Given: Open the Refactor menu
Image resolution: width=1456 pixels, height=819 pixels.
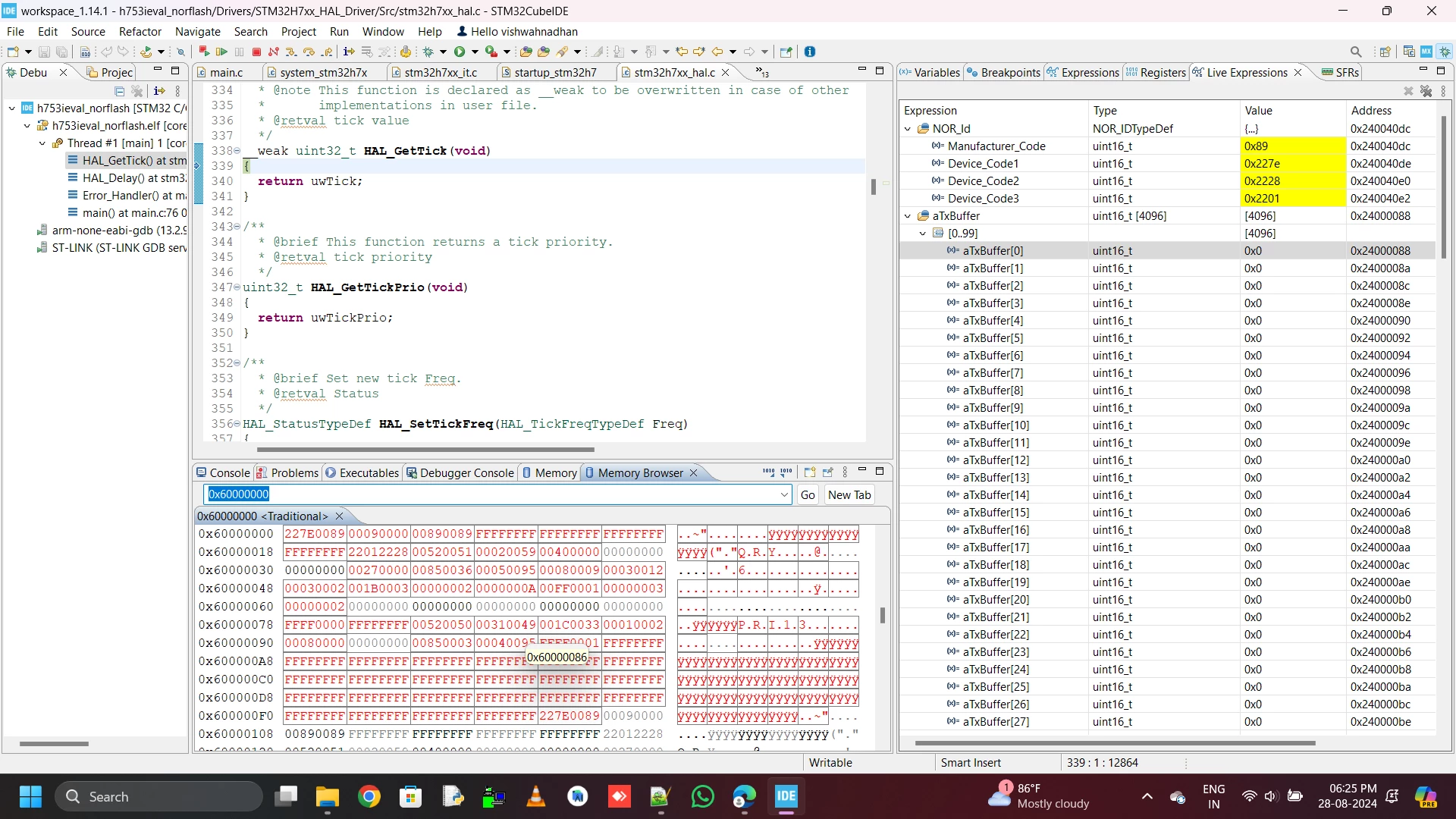Looking at the screenshot, I should point(140,32).
